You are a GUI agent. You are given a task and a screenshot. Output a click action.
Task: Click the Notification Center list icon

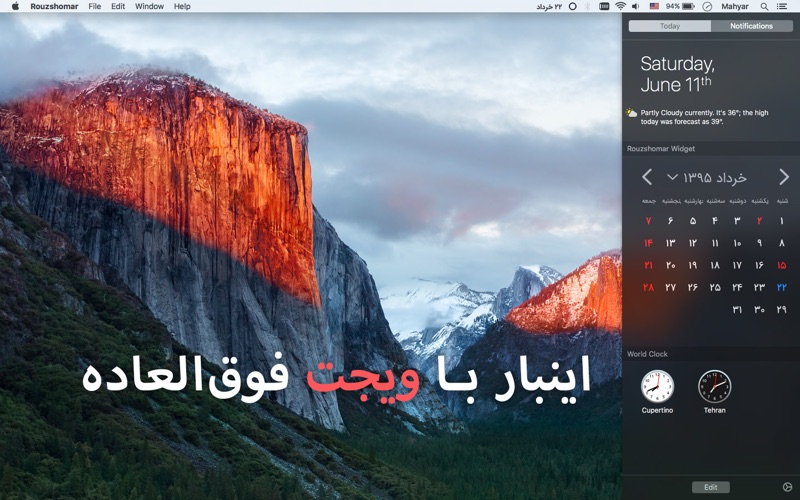pos(786,6)
